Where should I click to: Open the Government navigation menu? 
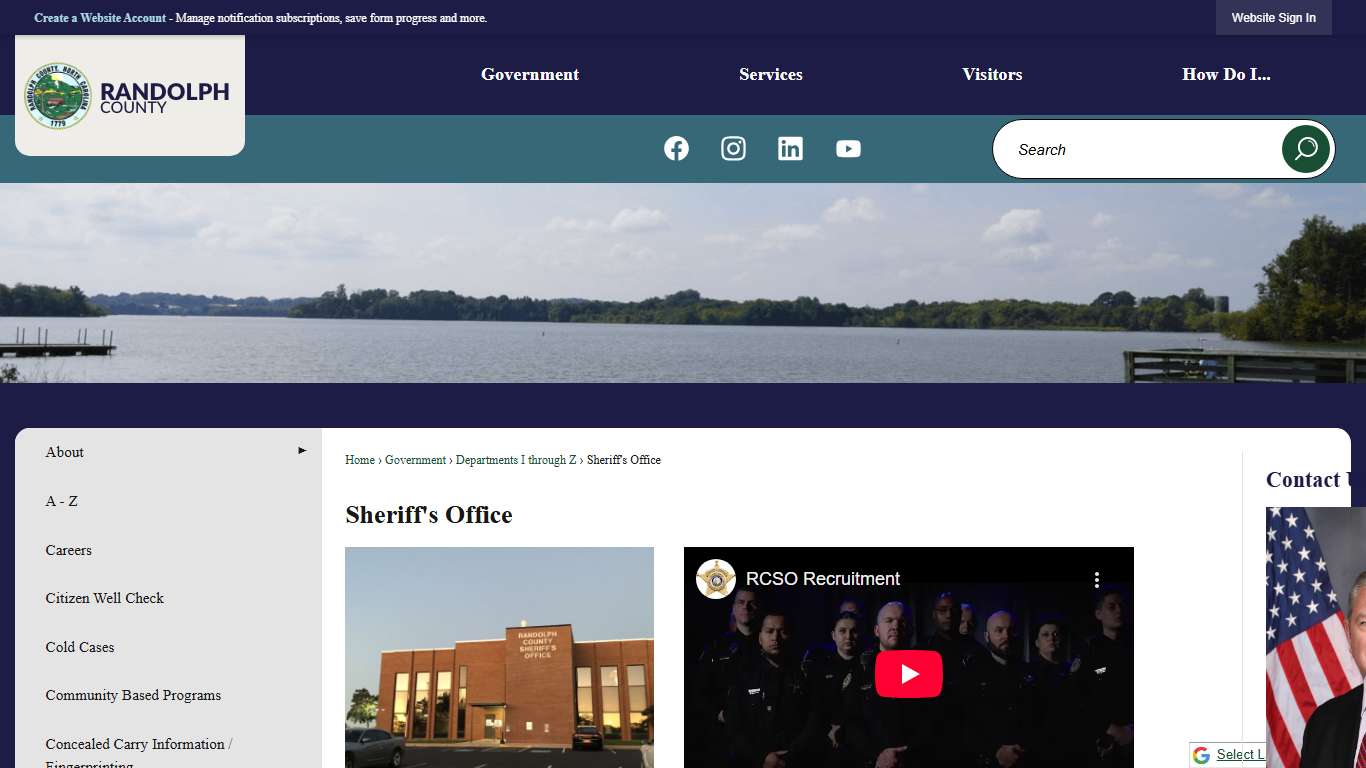[529, 74]
